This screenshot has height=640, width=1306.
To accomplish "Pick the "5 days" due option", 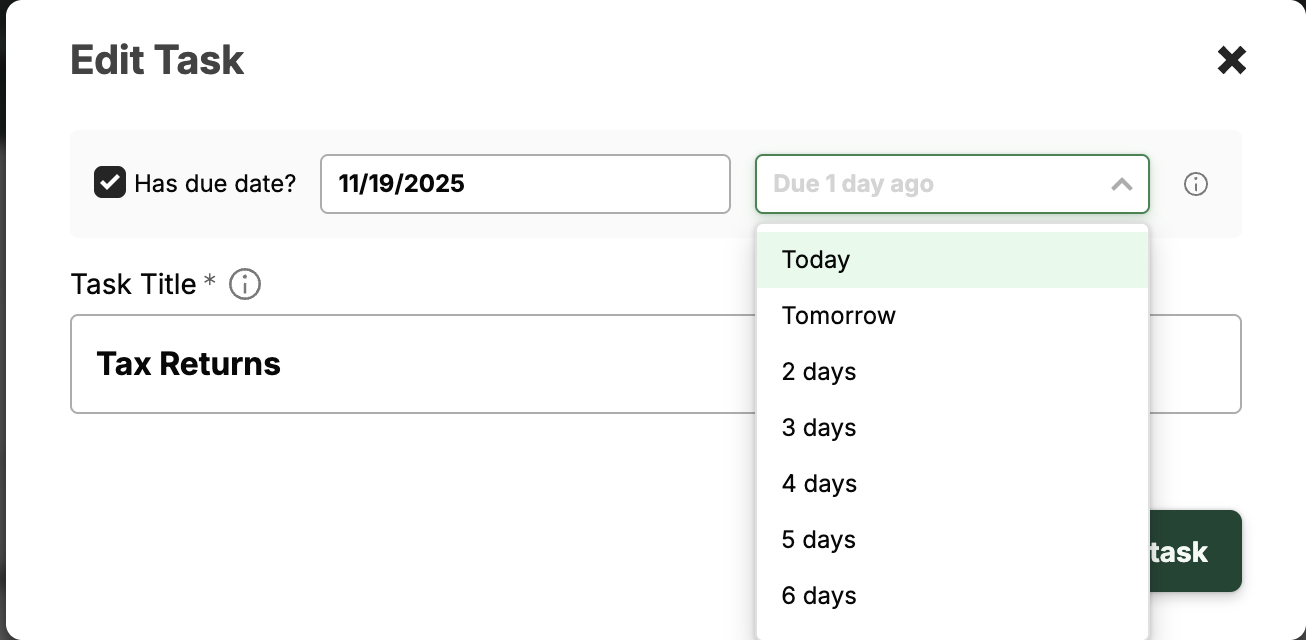I will [819, 540].
